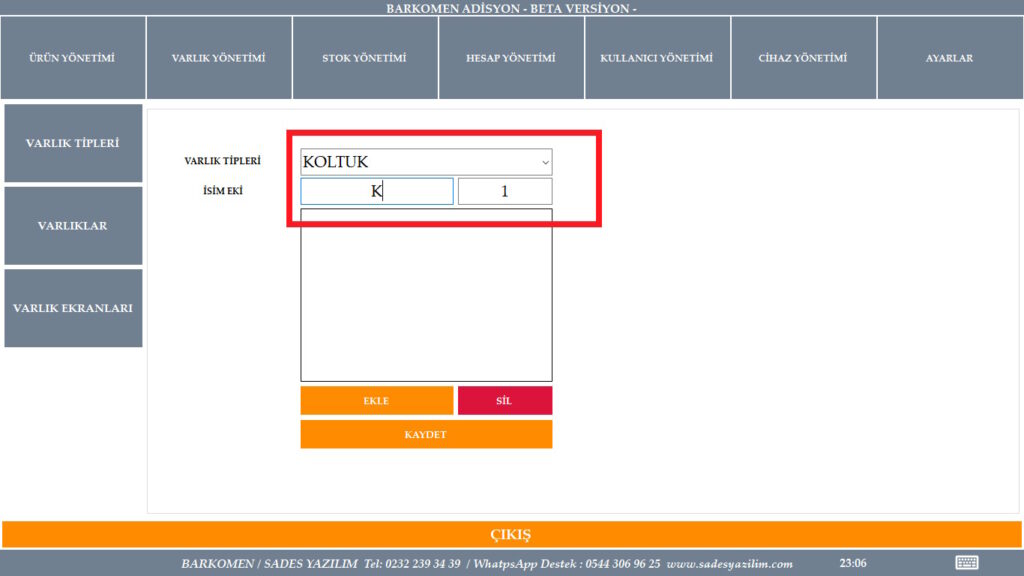This screenshot has height=576, width=1024.
Task: Select VARLIK TİPLERİ sidebar button
Action: 73,143
